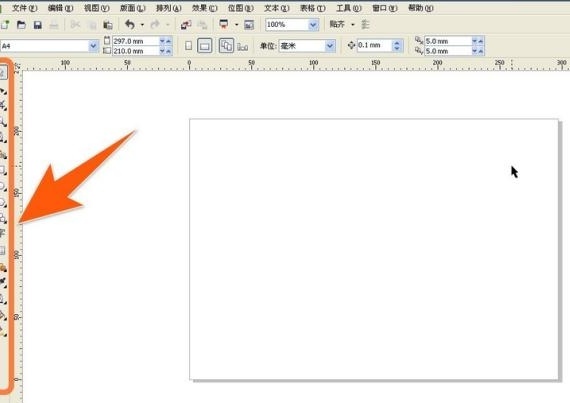Open a file with the folder icon
Viewport: 570px width, 403px height.
click(21, 25)
